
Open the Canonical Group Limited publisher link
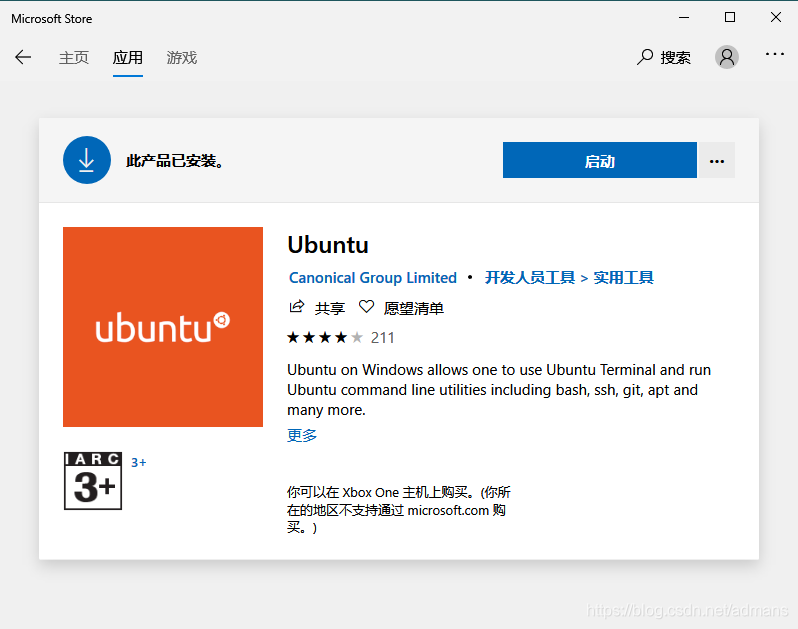click(x=373, y=278)
